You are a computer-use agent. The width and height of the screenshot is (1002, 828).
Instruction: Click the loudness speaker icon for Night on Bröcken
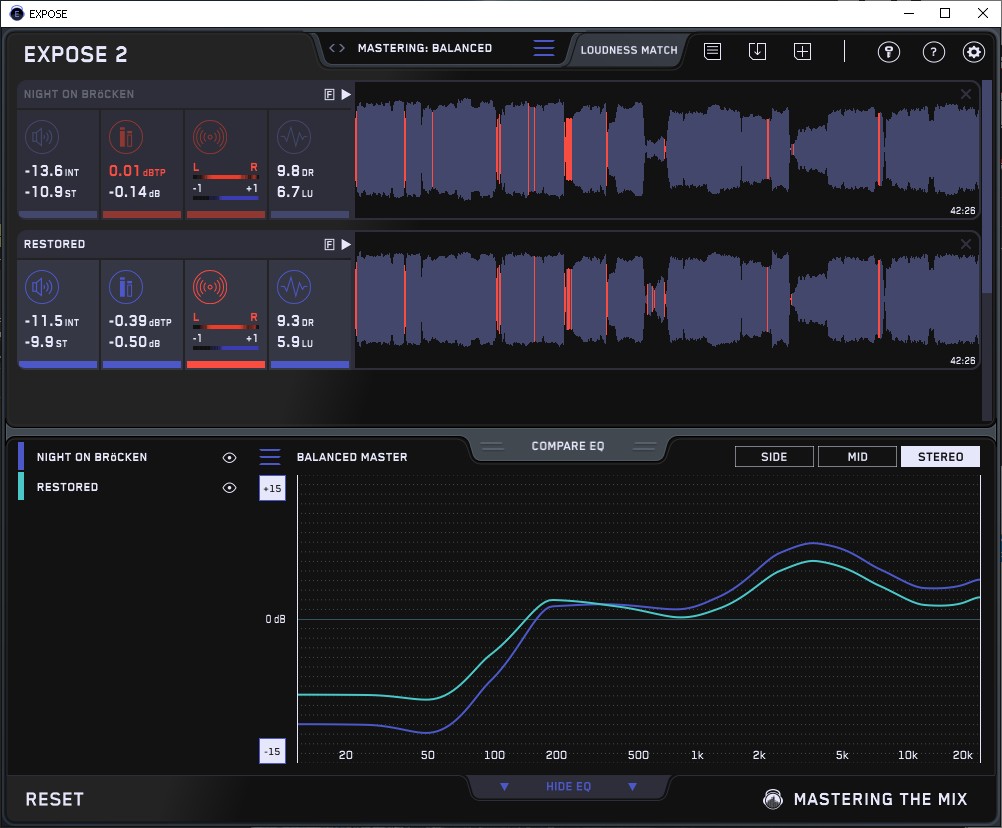point(42,137)
